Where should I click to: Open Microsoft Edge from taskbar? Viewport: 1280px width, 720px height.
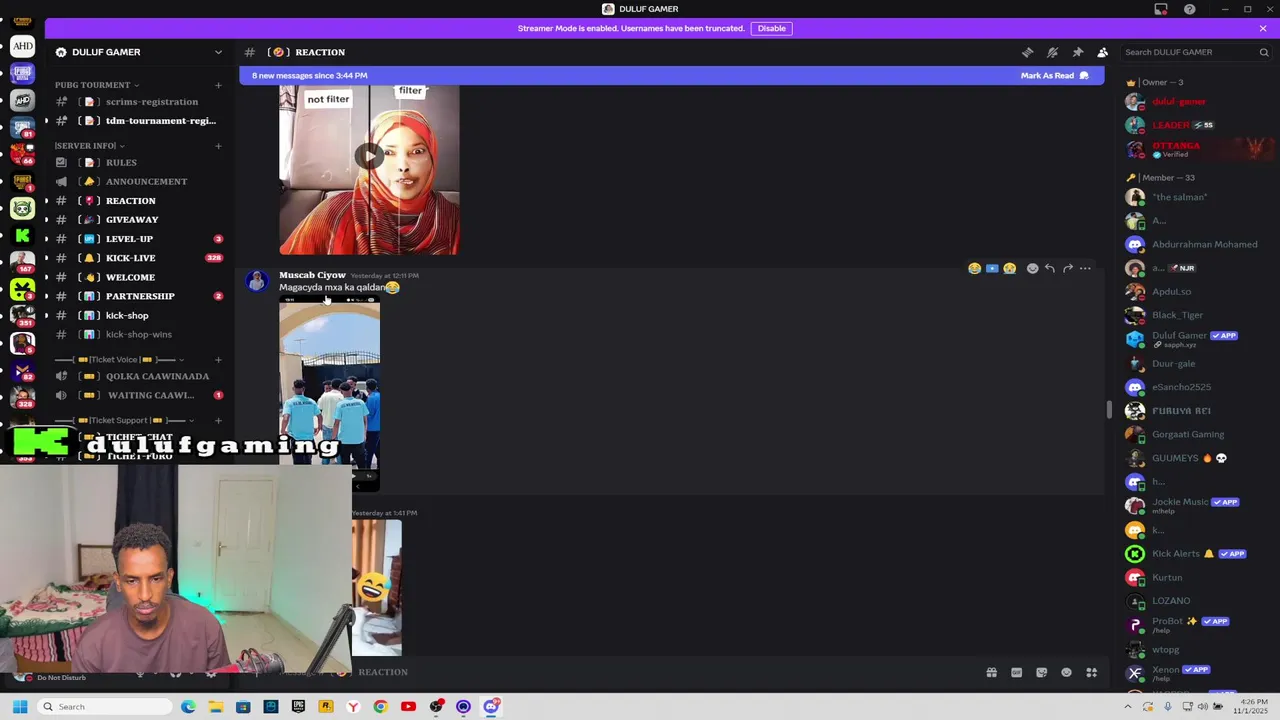(188, 707)
